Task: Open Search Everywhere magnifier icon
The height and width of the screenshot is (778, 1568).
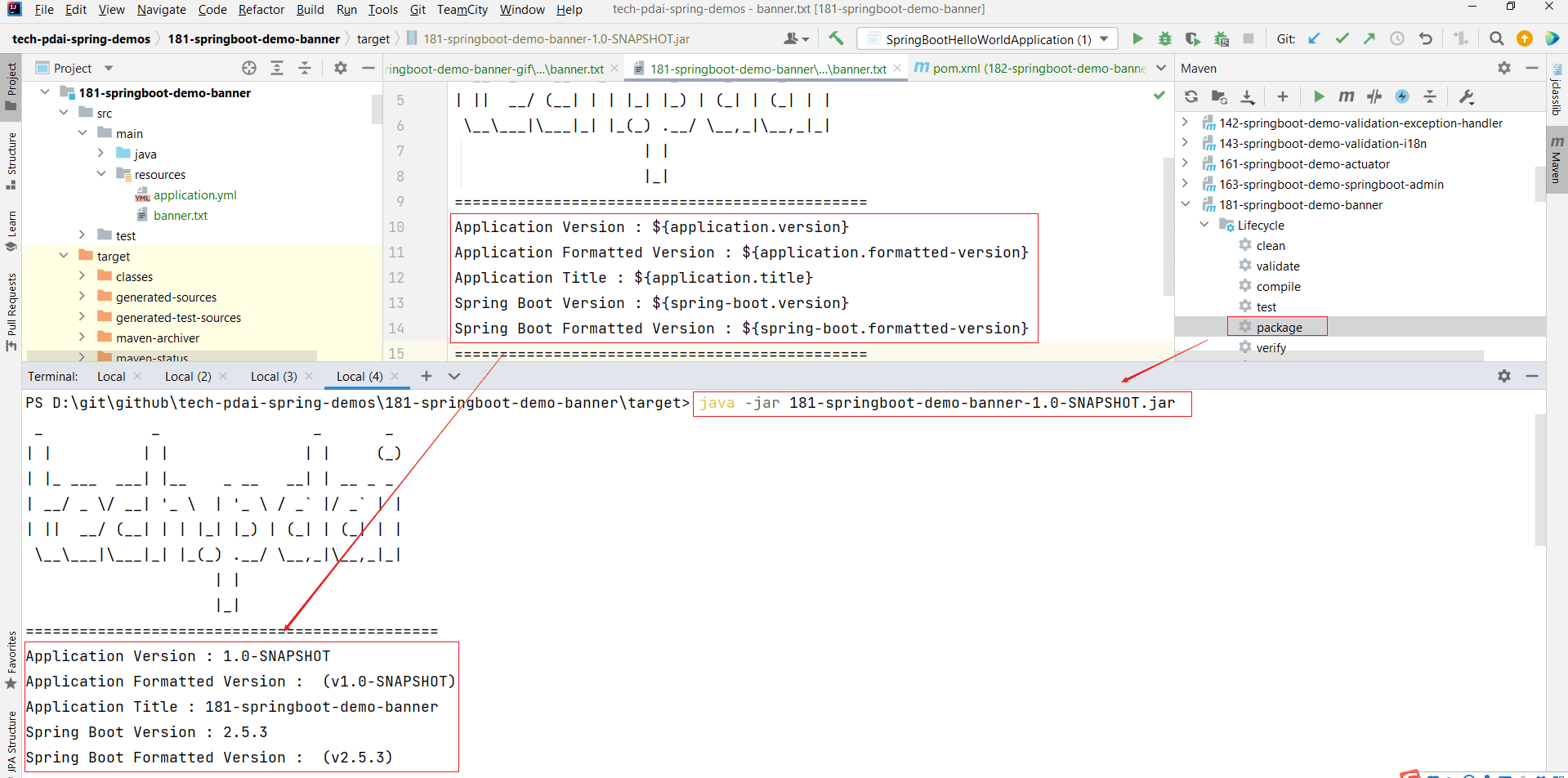Action: (1496, 38)
